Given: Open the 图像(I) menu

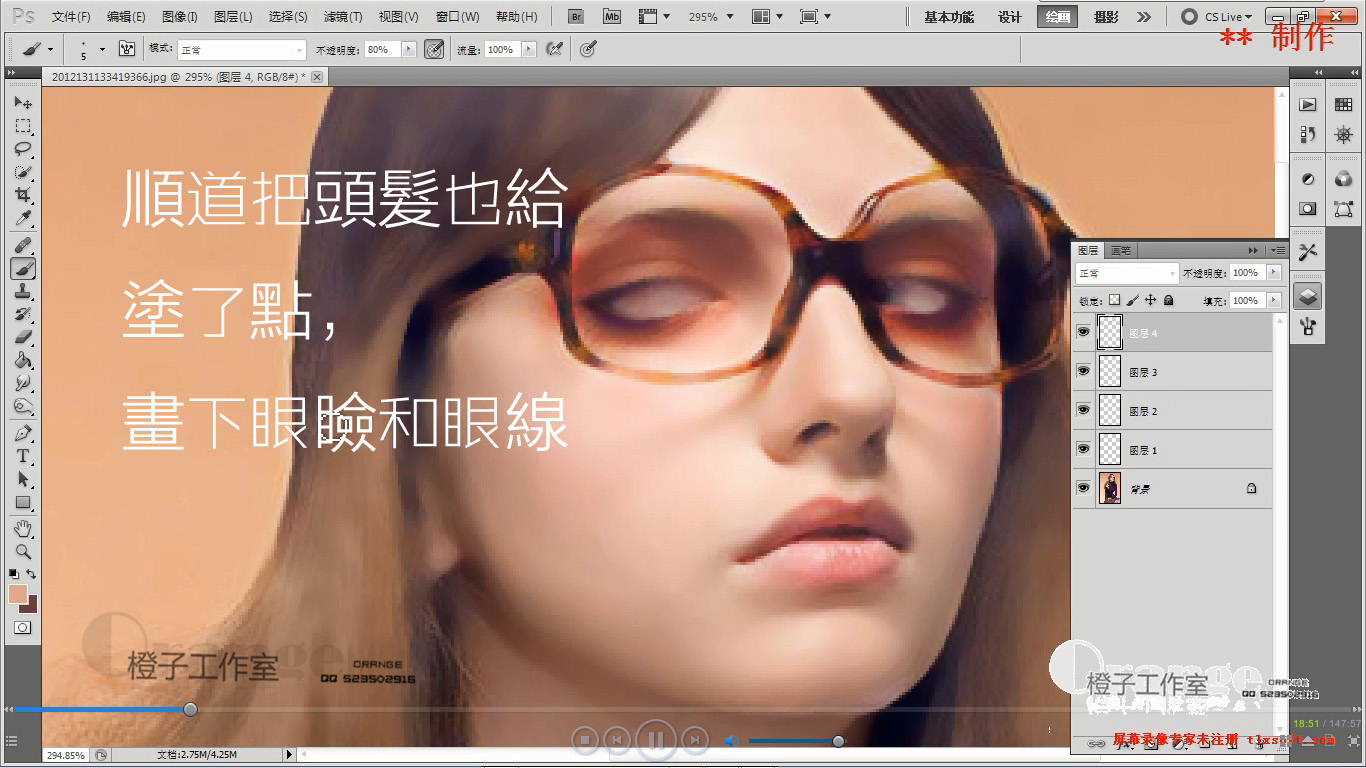Looking at the screenshot, I should [180, 17].
